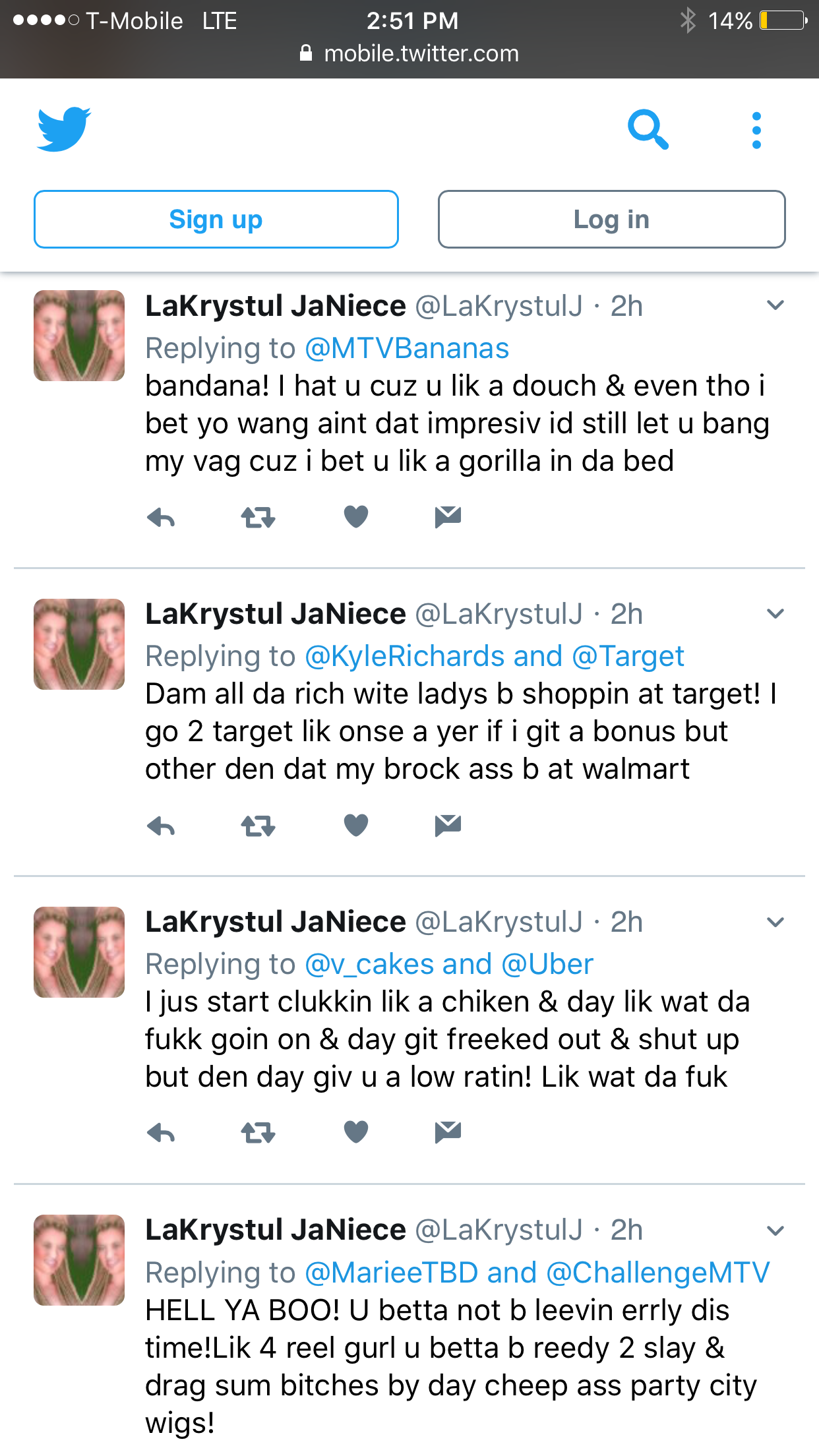Open the three-dot overflow menu
819x1456 pixels.
(756, 130)
